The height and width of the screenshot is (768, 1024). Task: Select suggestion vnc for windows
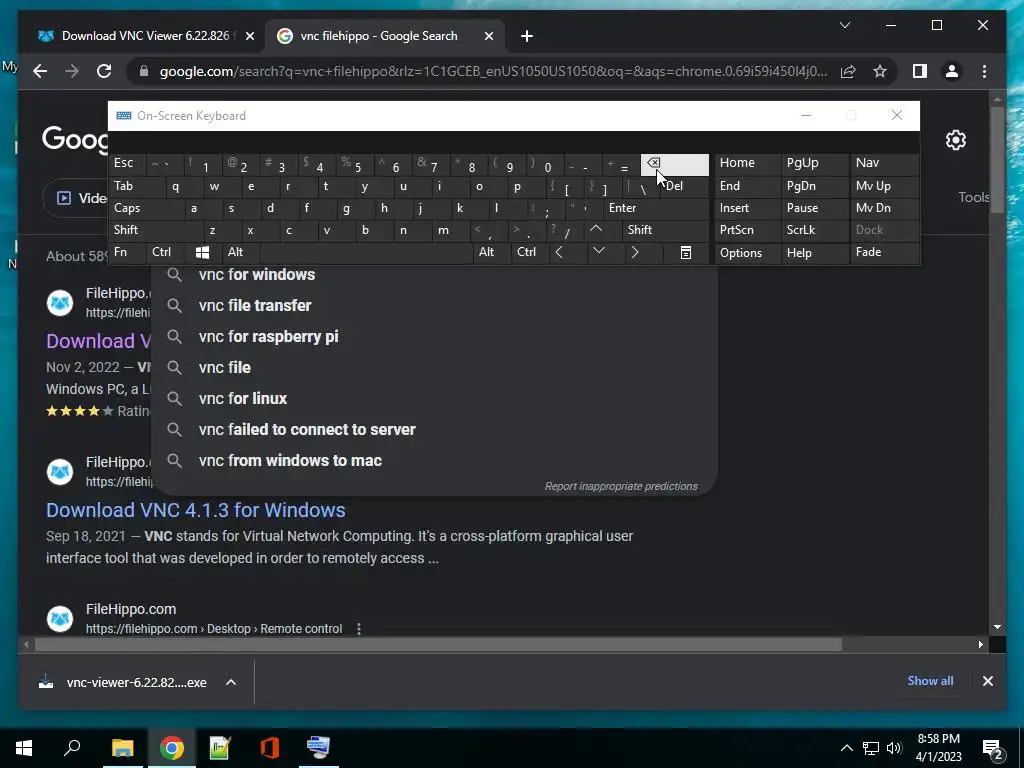pos(434,274)
